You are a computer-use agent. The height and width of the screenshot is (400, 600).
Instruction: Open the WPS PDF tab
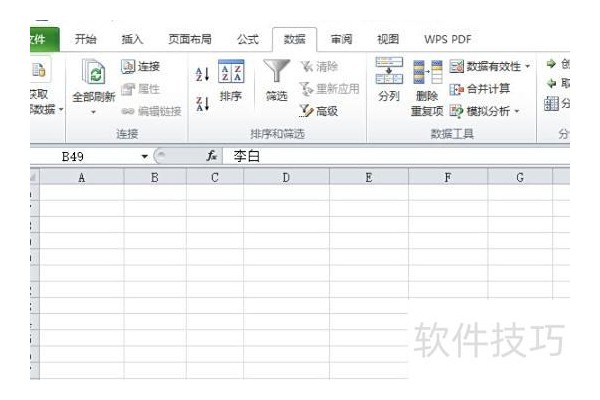coord(448,39)
